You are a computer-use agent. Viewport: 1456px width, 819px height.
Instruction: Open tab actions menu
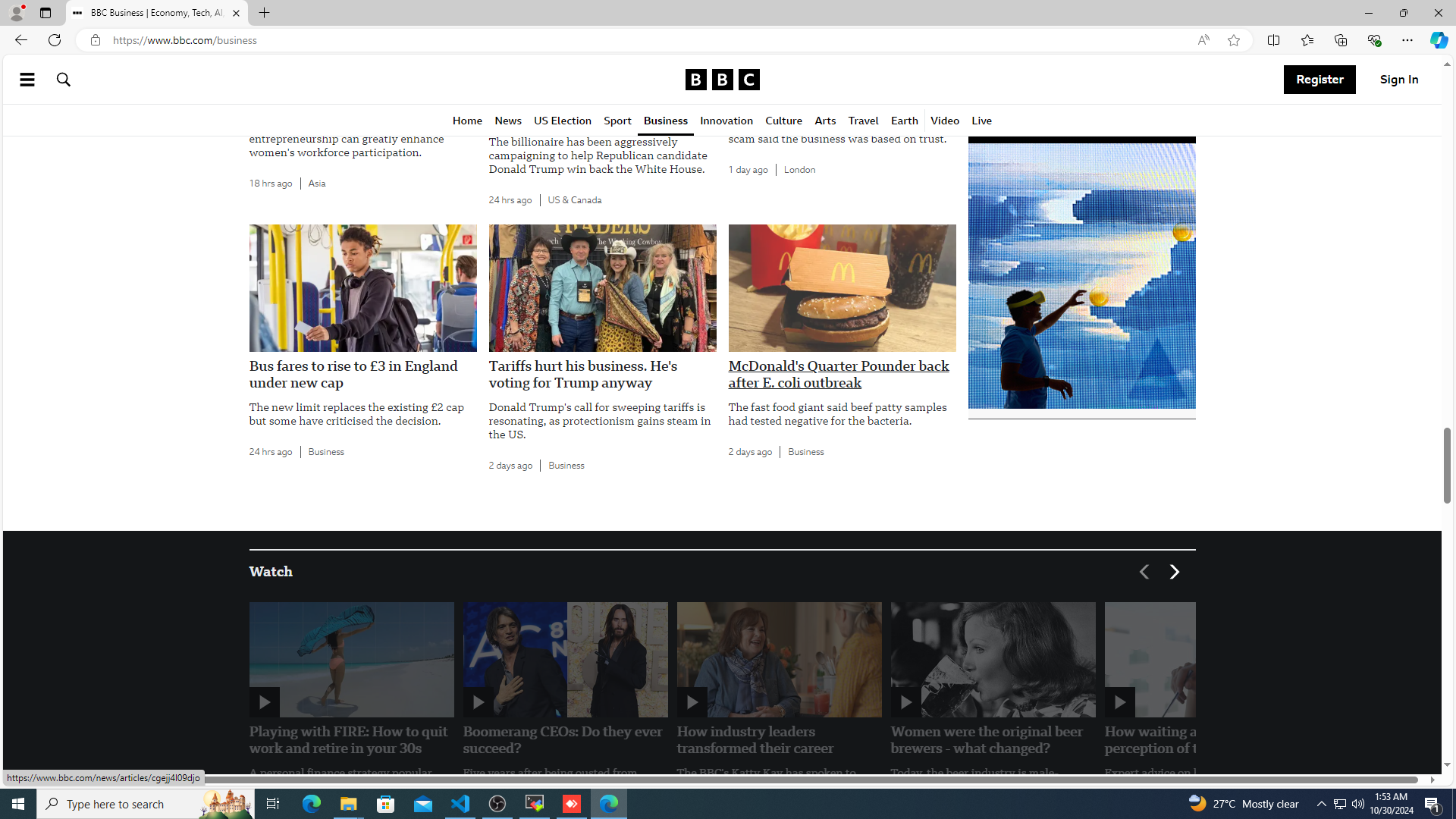click(45, 13)
